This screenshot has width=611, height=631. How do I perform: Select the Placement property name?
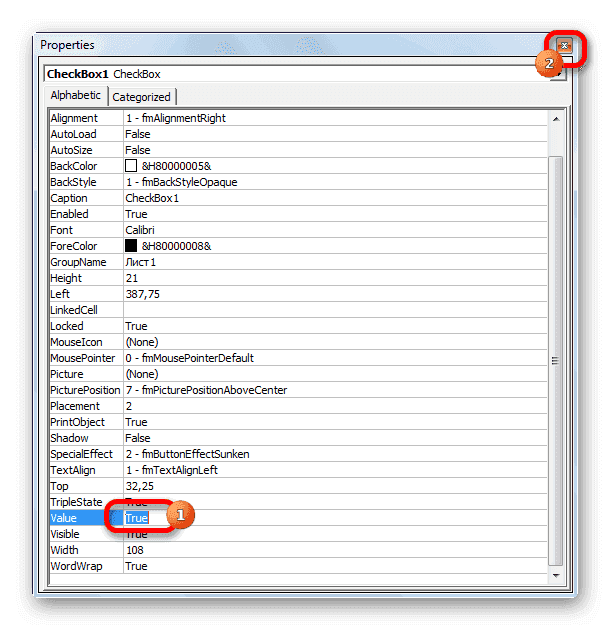click(75, 406)
